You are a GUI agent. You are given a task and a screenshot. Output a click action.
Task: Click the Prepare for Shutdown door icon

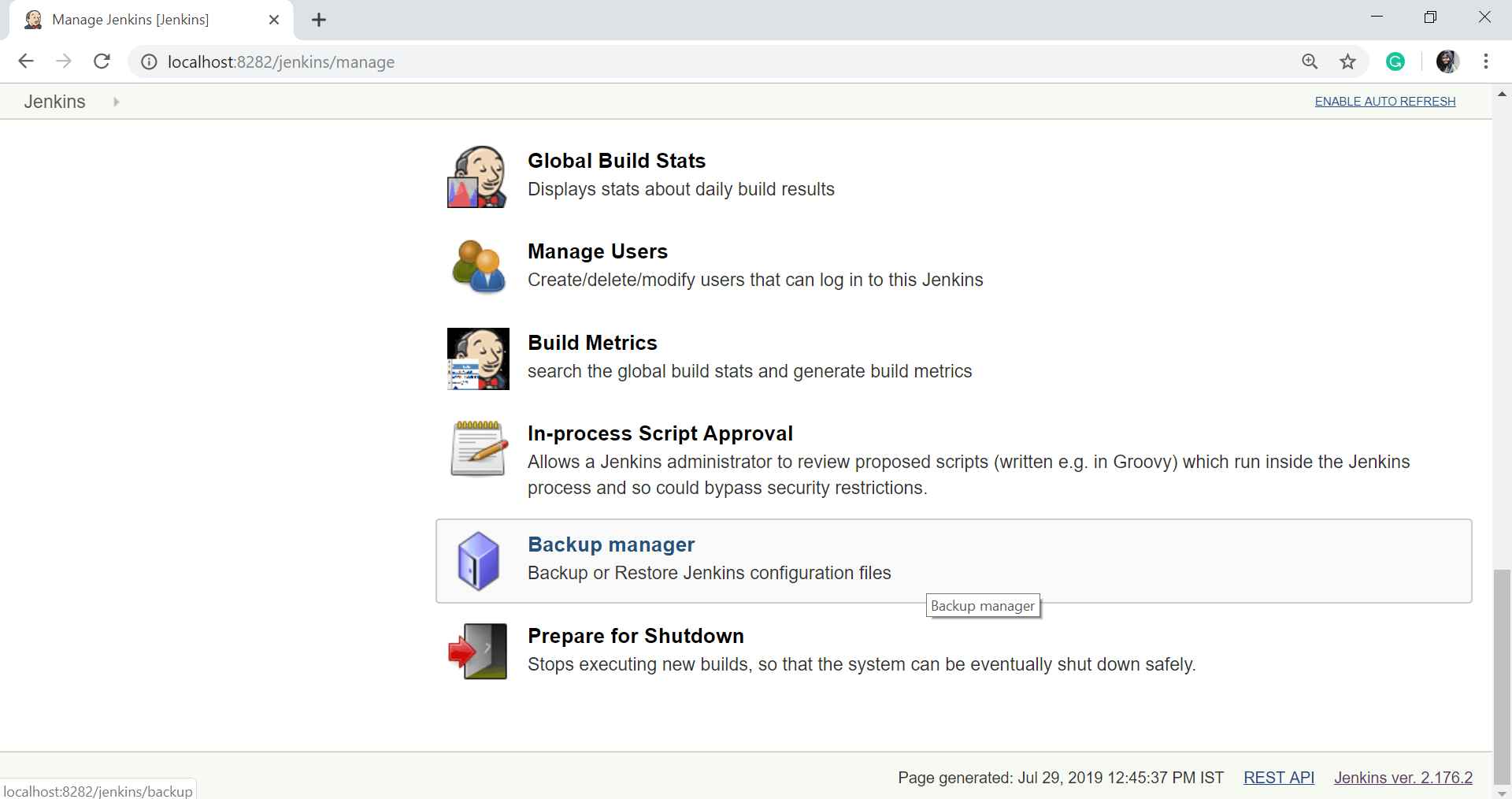click(478, 652)
